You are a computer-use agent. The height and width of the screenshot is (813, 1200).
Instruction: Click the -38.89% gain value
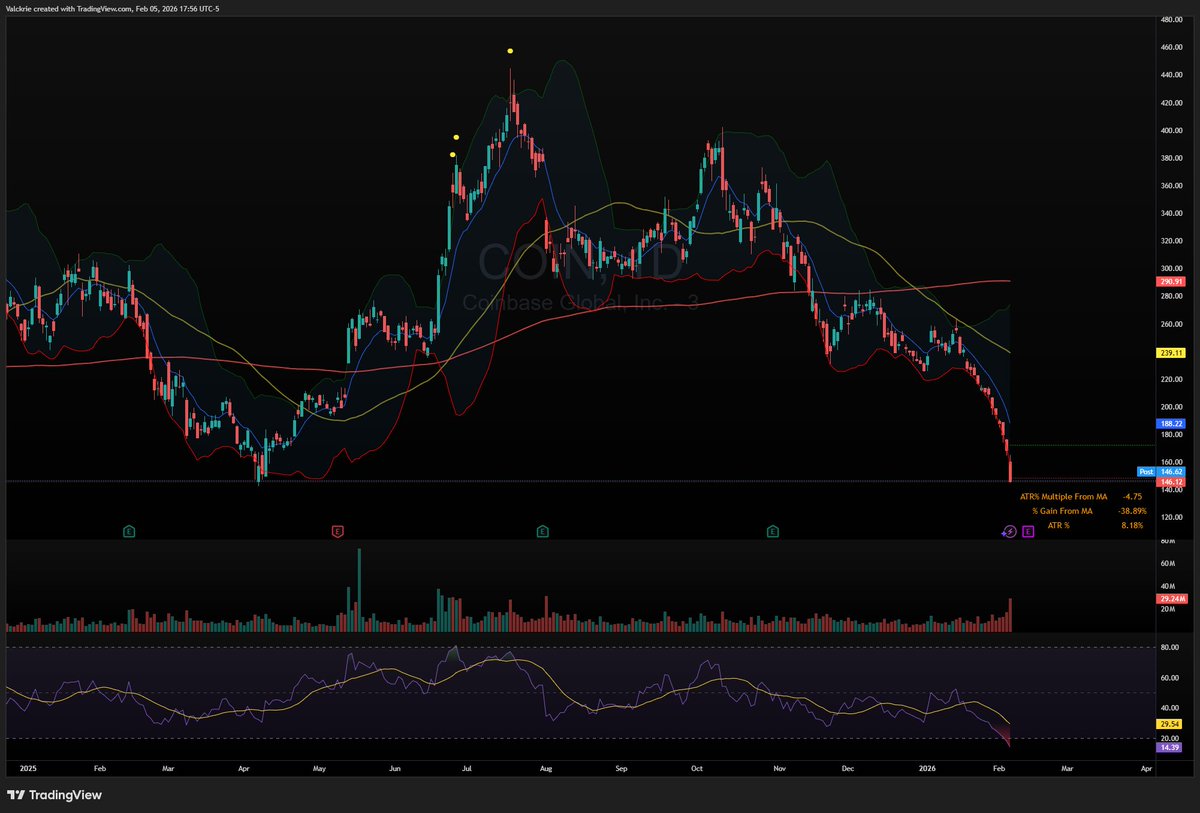click(x=1132, y=511)
